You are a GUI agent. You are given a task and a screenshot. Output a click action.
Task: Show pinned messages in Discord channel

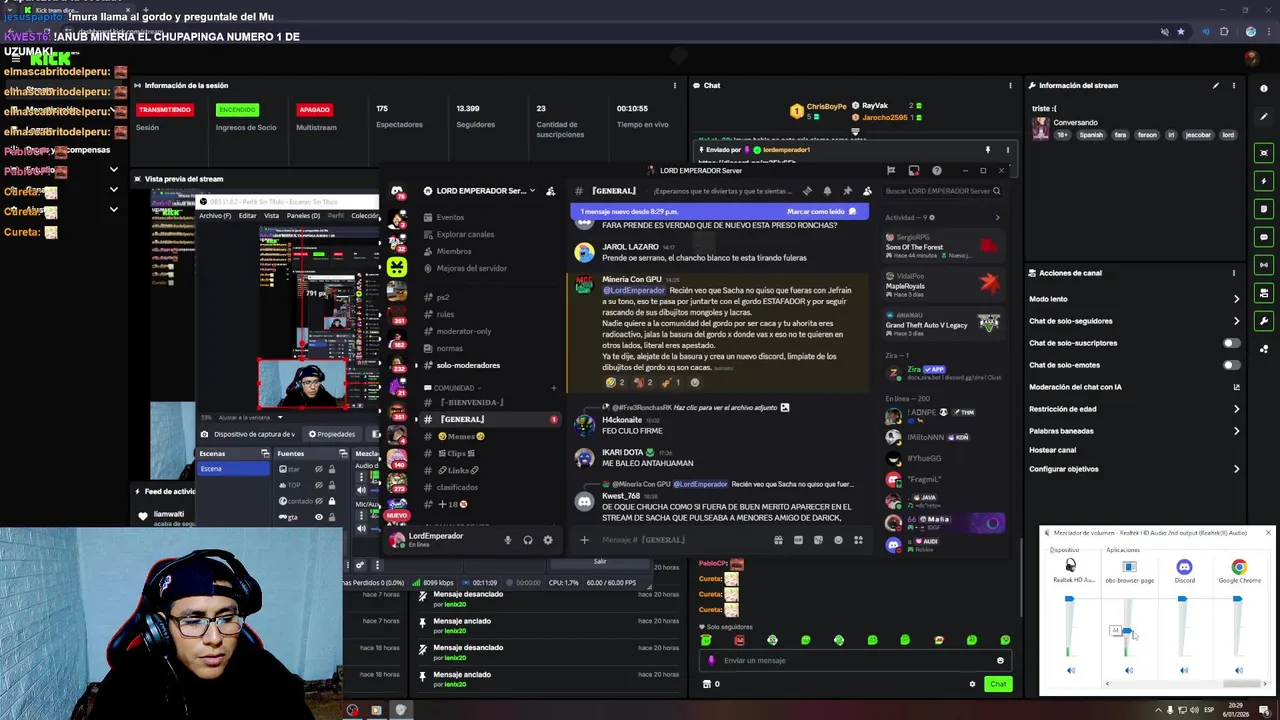847,191
